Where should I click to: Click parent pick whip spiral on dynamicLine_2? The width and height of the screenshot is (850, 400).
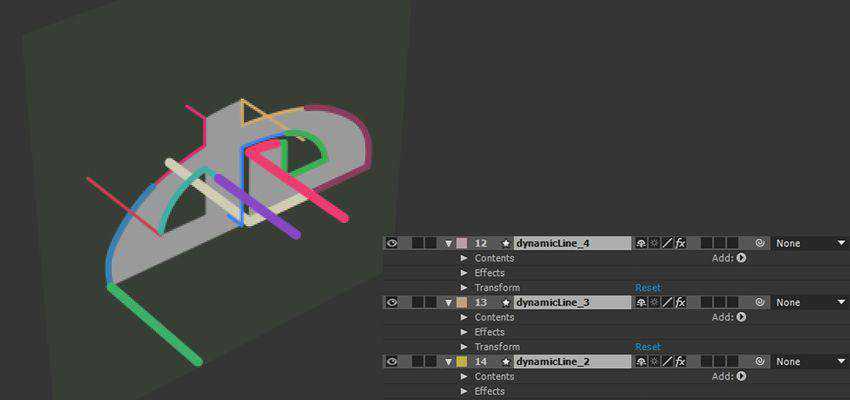(x=760, y=361)
